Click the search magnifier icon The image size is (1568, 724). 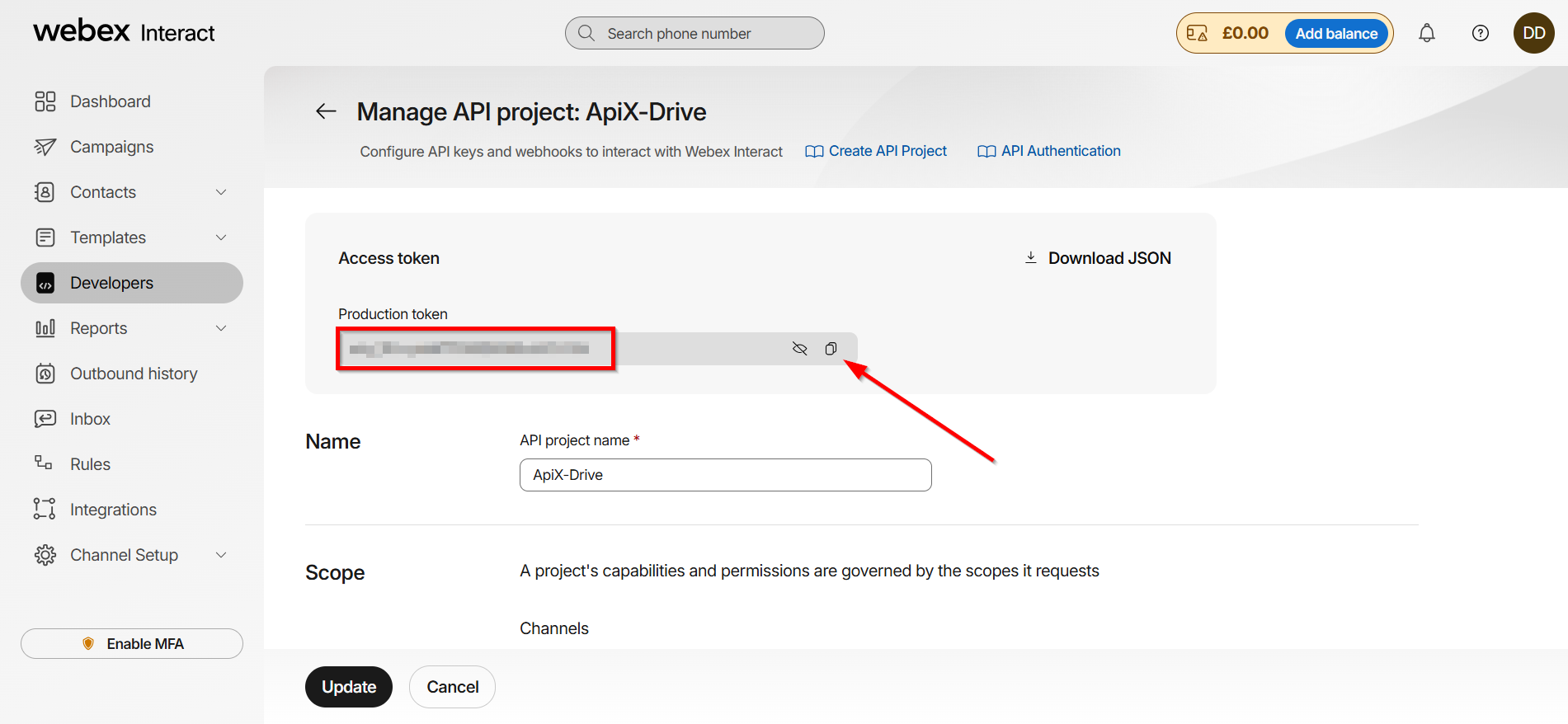click(x=586, y=33)
